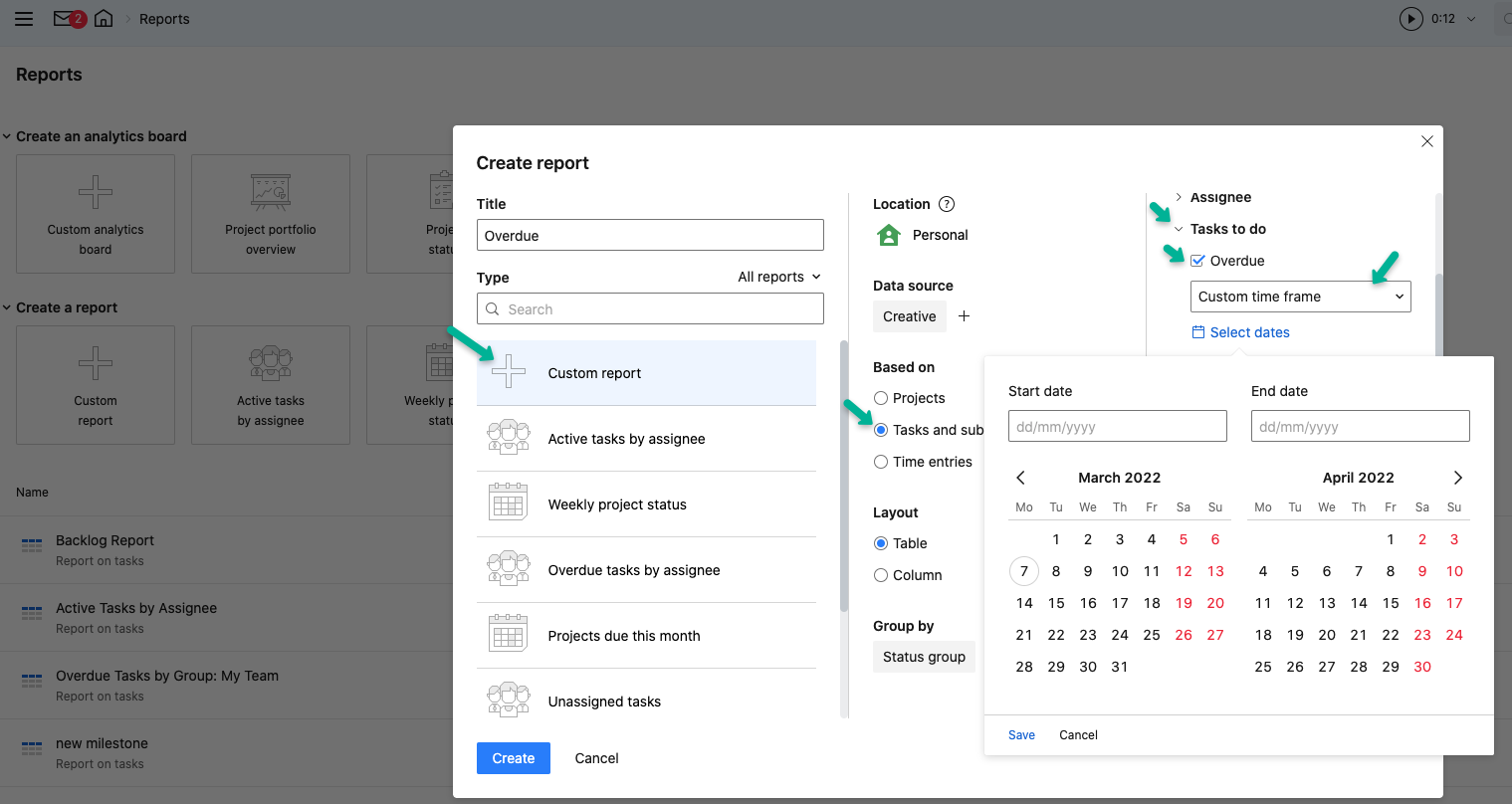Select the Projects radio button

[x=881, y=398]
